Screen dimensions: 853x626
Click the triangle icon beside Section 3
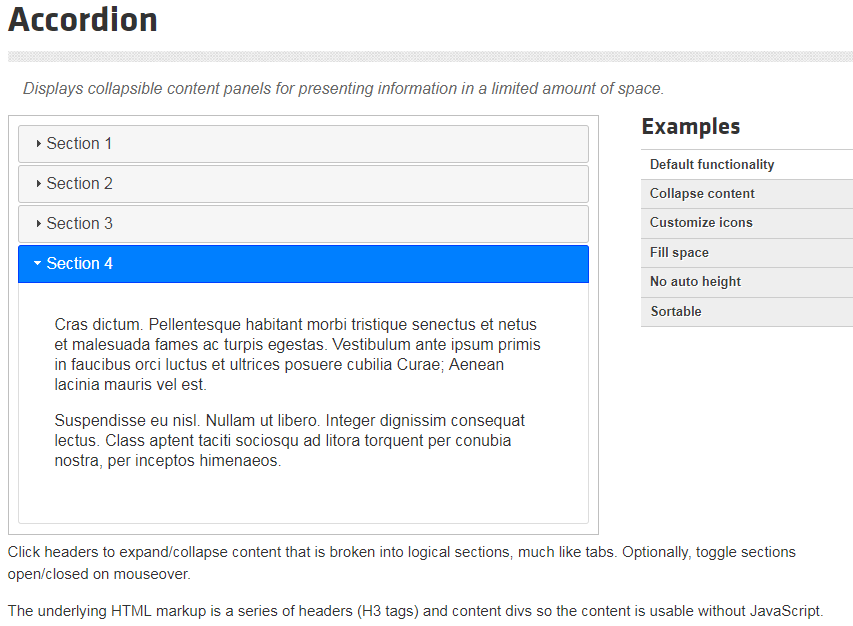click(x=38, y=224)
